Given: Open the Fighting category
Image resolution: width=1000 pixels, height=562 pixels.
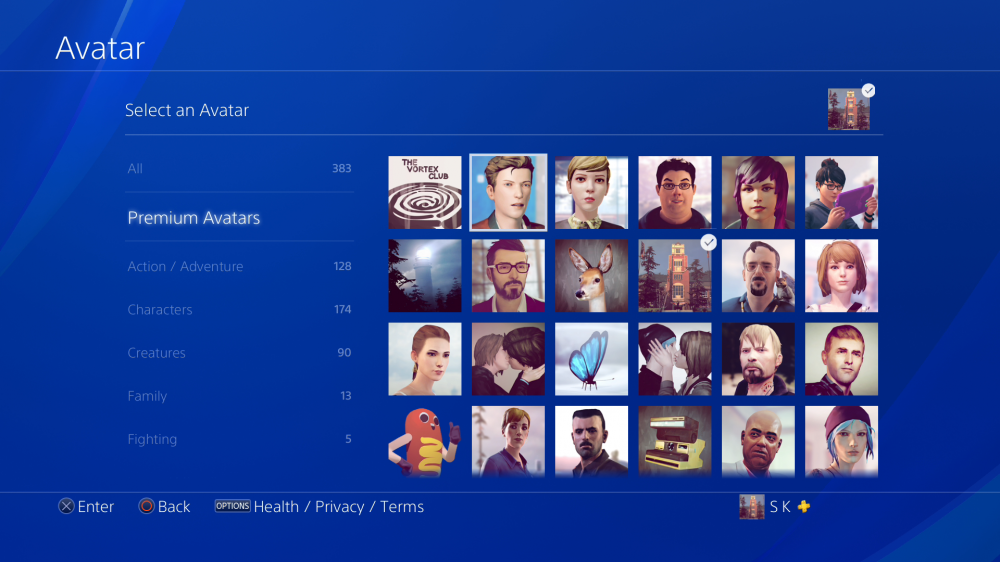Looking at the screenshot, I should pyautogui.click(x=239, y=439).
